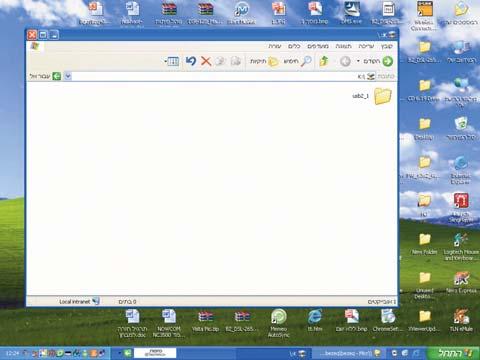Click the green Forward arrow button (הקדם)

pyautogui.click(x=378, y=61)
